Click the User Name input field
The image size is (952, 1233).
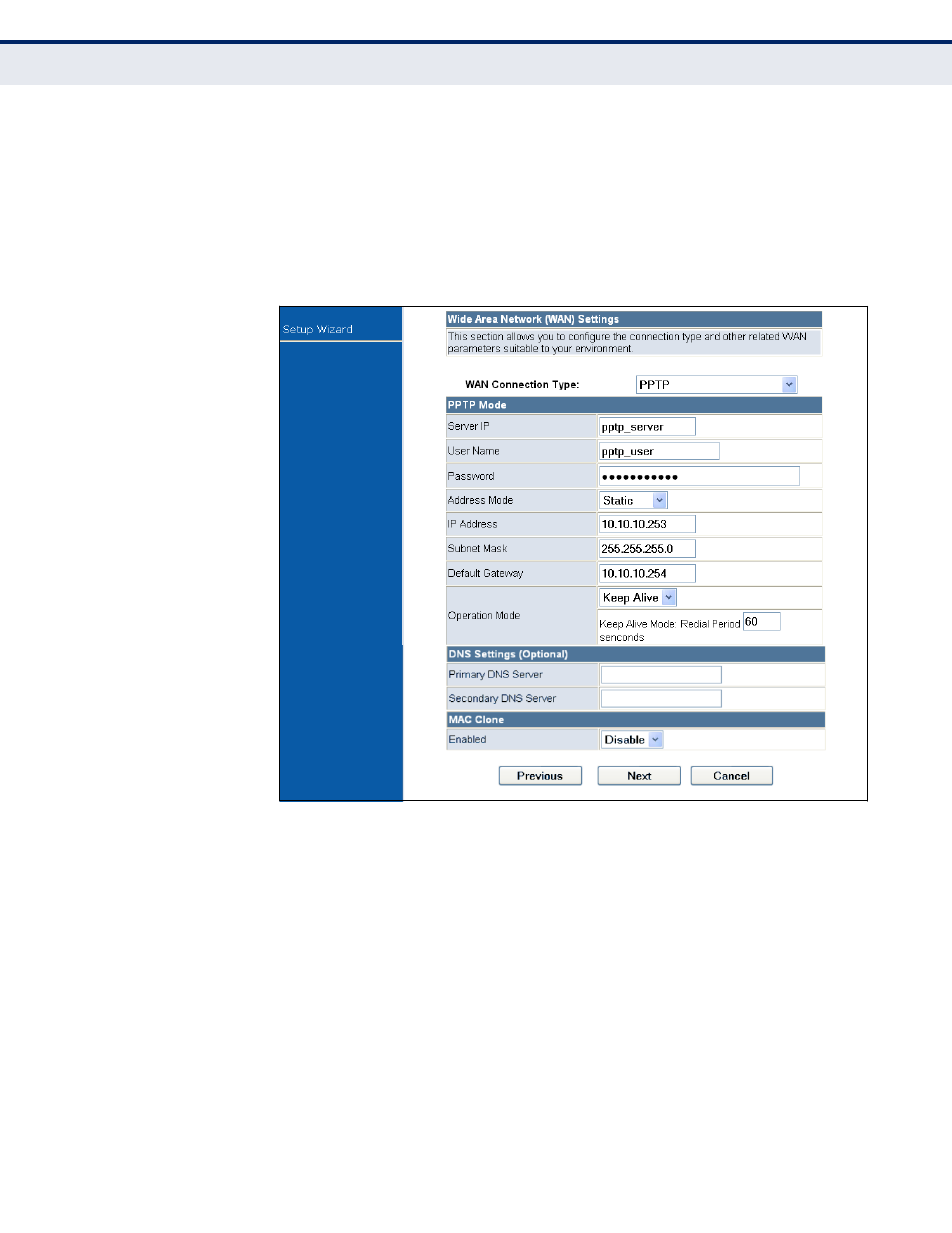[x=659, y=452]
